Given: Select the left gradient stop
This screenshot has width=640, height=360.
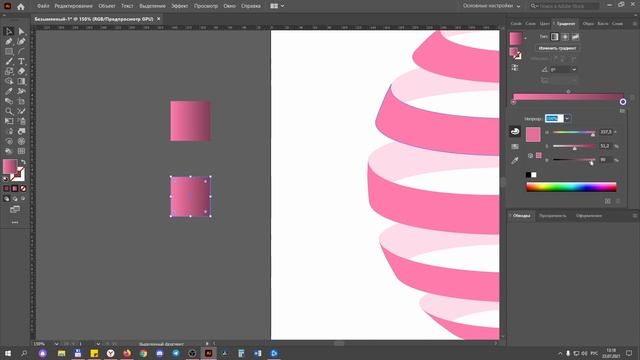Looking at the screenshot, I should [x=513, y=102].
